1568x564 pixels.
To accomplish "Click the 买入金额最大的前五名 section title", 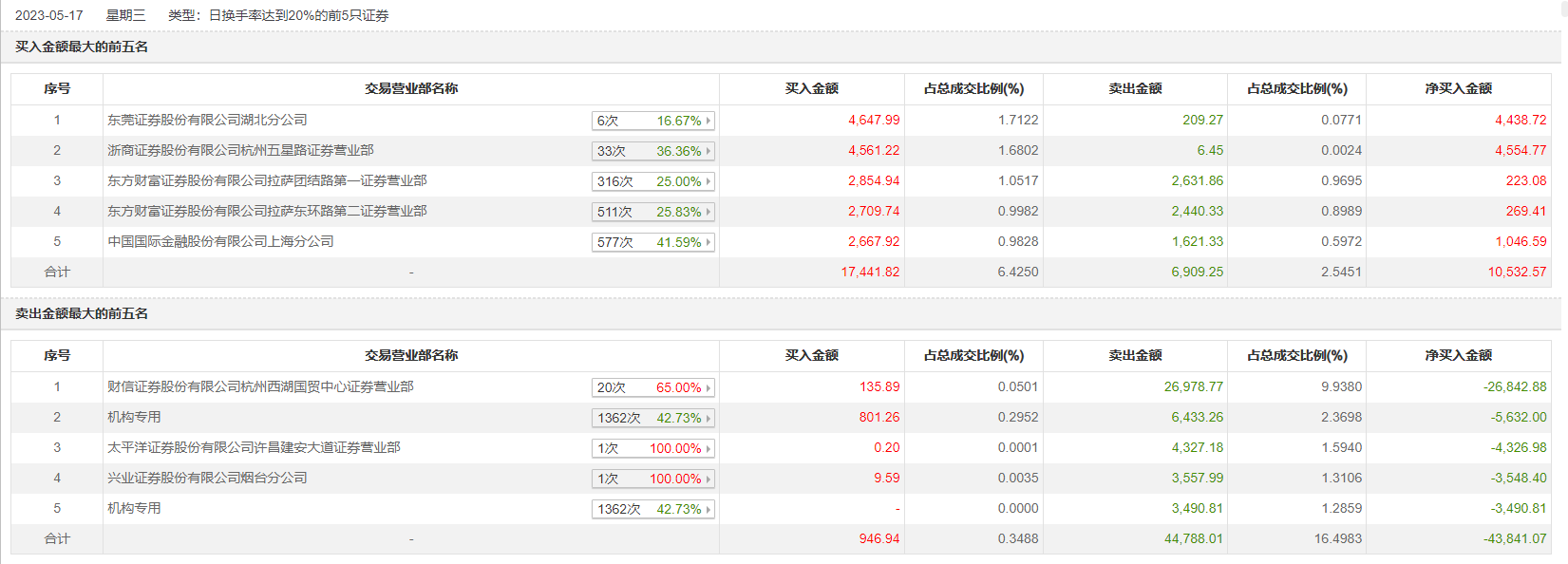I will 82,47.
